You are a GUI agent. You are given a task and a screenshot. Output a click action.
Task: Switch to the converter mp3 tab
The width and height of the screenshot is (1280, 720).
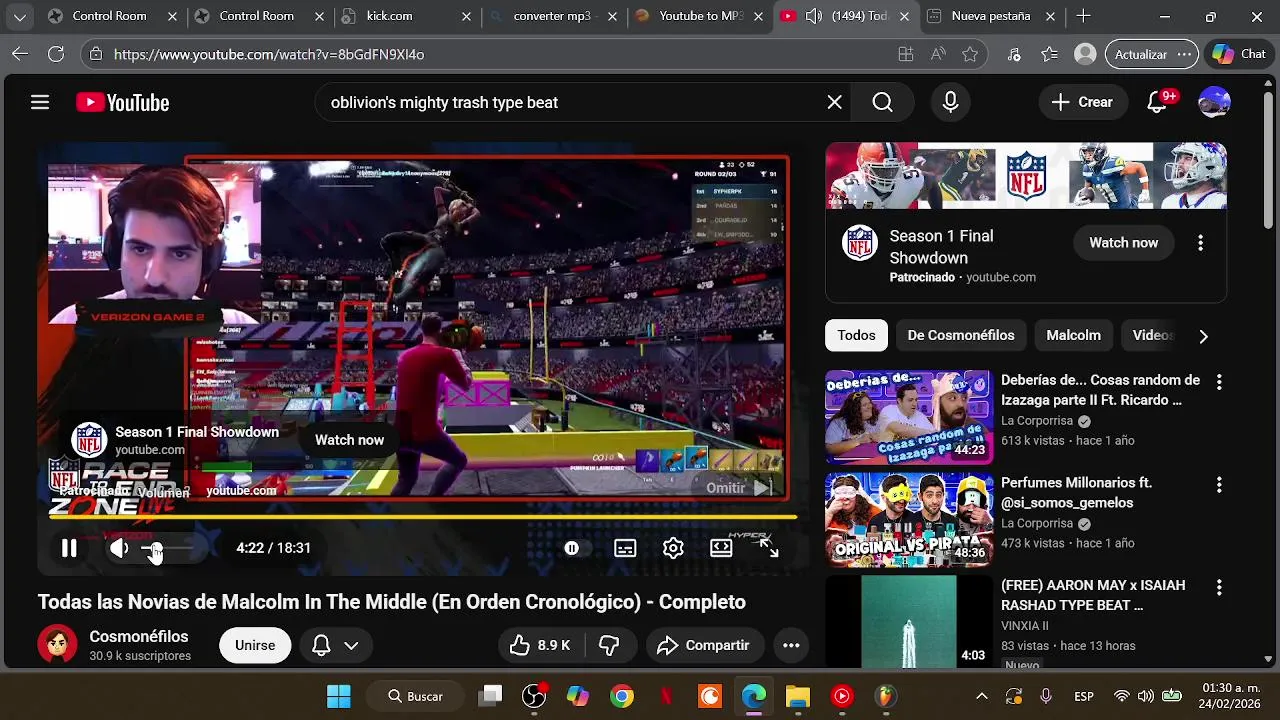(553, 16)
